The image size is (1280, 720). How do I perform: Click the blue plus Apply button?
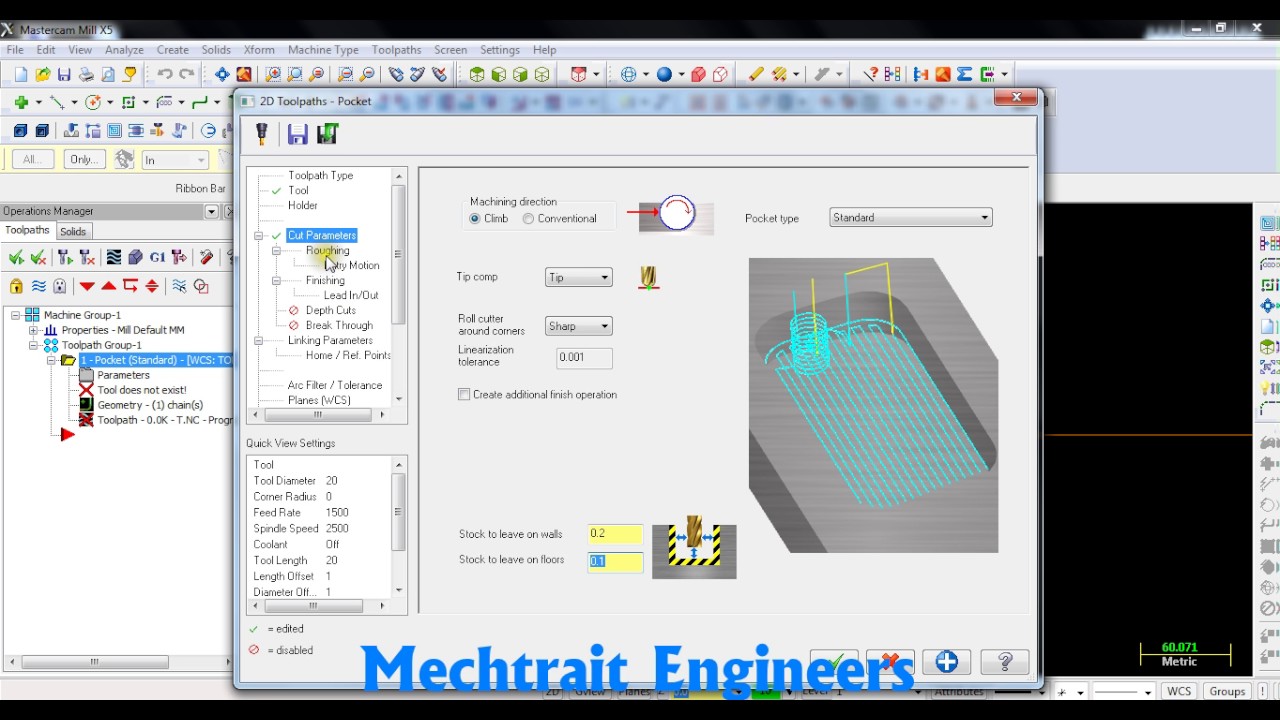[947, 662]
